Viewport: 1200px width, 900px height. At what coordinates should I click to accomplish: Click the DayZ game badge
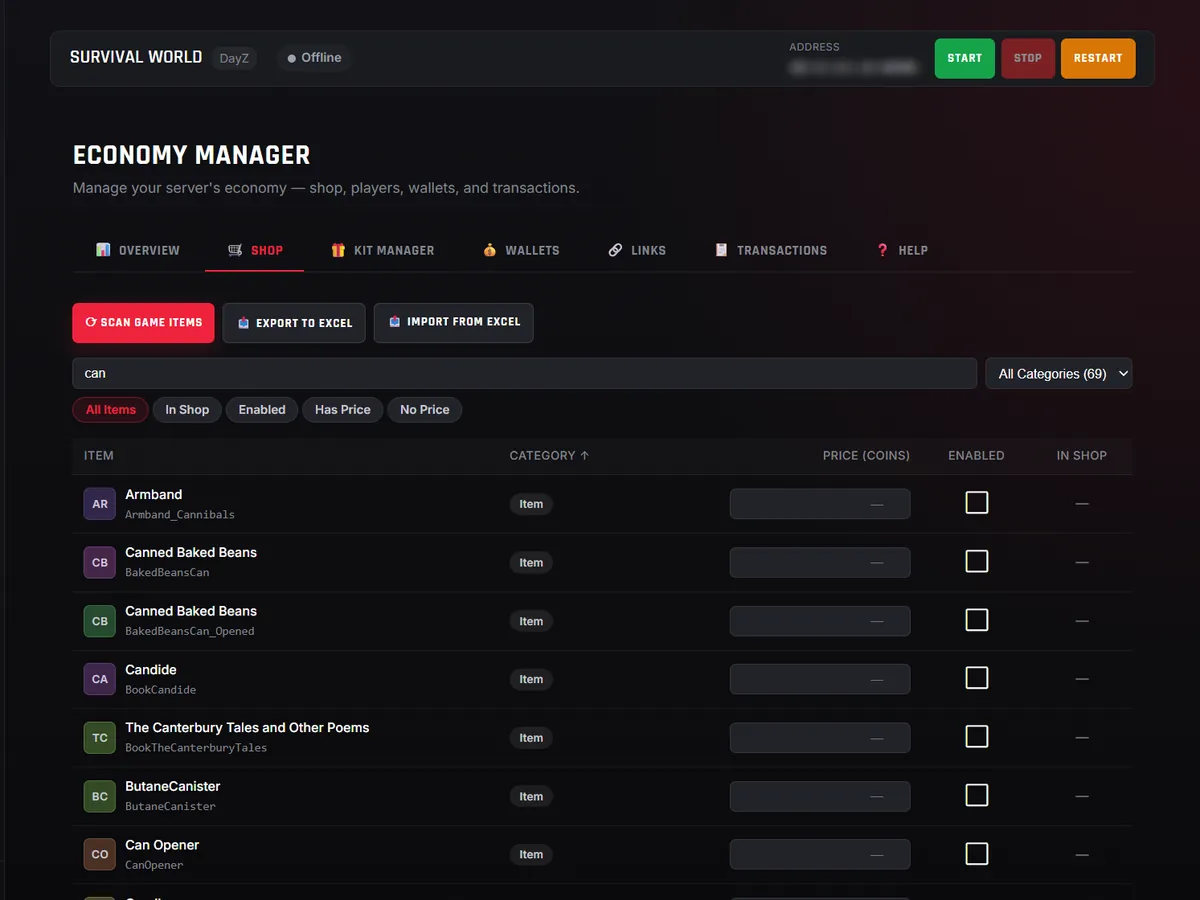234,58
